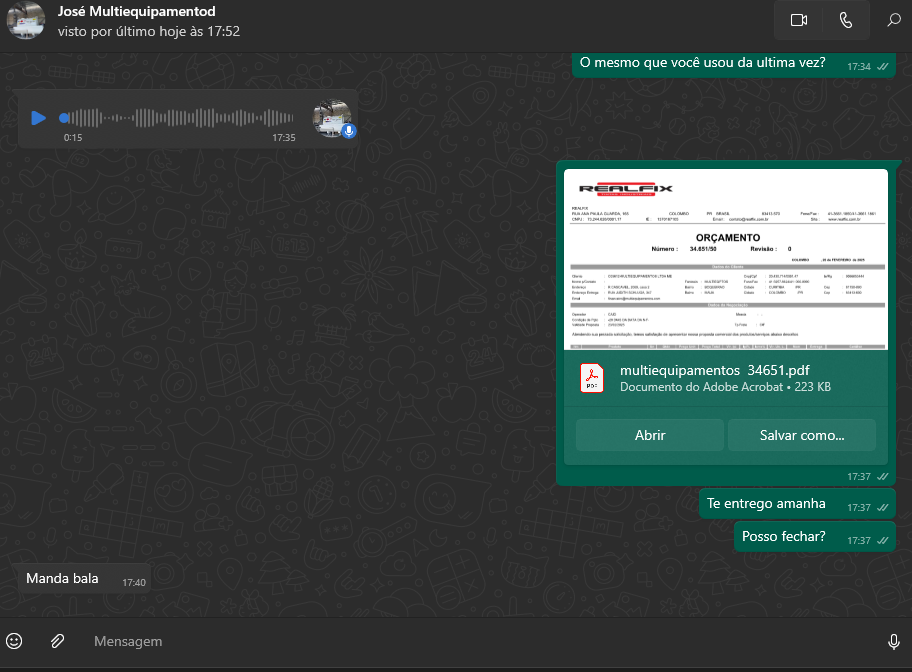Open José Multiequipamentod contact profile picture
This screenshot has width=912, height=672.
pyautogui.click(x=26, y=20)
